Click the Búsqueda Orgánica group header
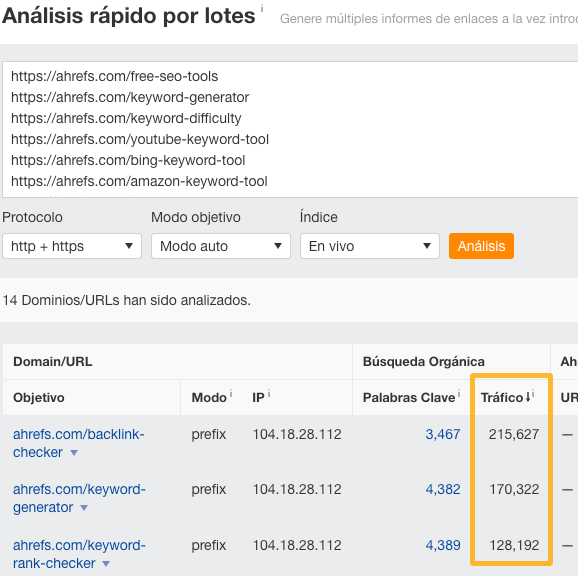The height and width of the screenshot is (576, 578). click(424, 362)
